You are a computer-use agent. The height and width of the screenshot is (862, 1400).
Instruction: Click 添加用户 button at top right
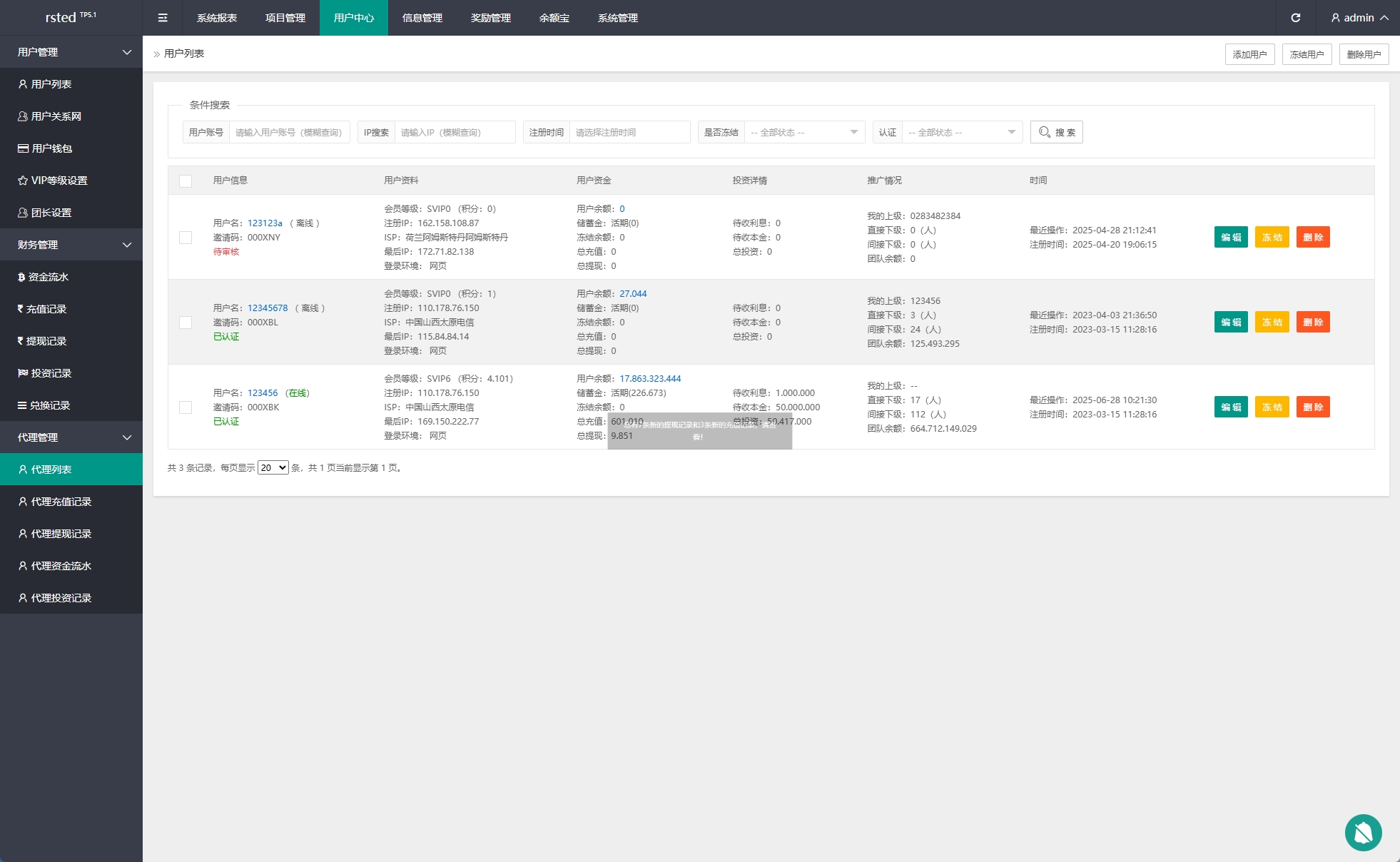point(1249,54)
